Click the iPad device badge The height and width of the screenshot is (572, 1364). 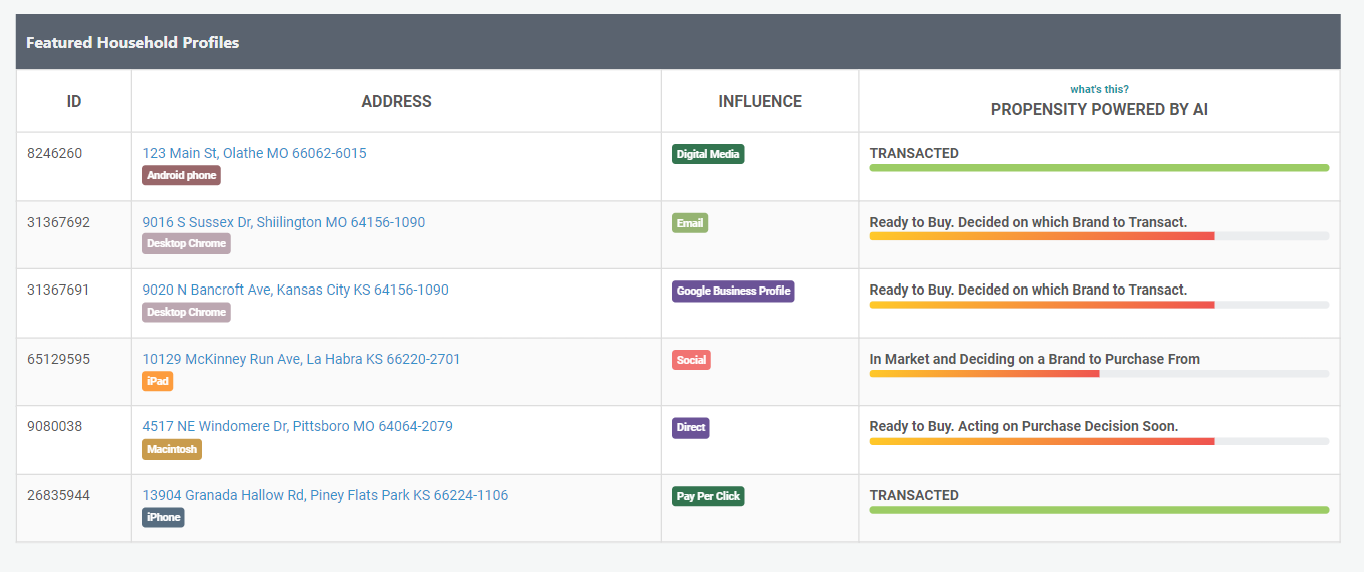click(x=158, y=381)
